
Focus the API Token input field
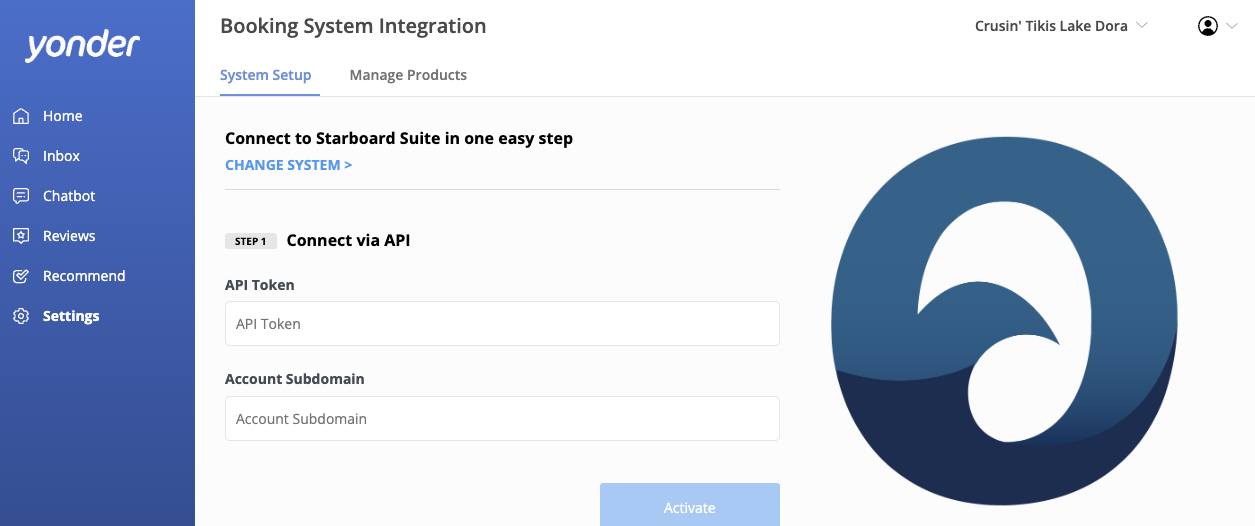(x=502, y=324)
